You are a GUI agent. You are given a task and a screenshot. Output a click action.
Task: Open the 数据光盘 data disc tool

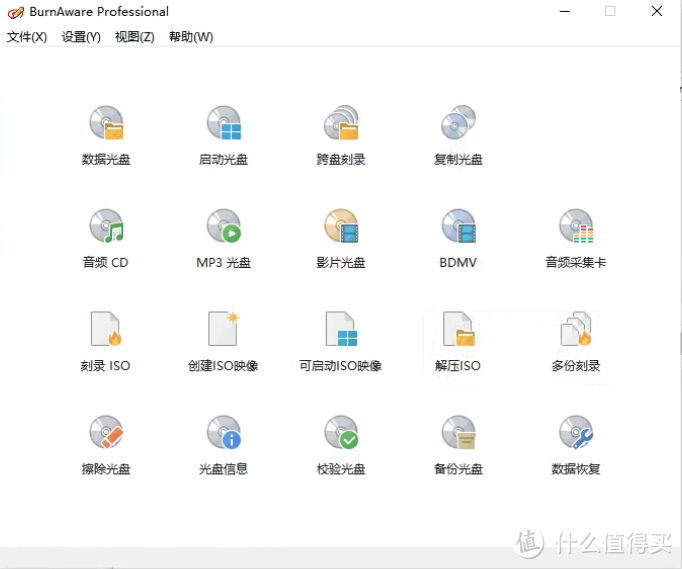[x=106, y=135]
